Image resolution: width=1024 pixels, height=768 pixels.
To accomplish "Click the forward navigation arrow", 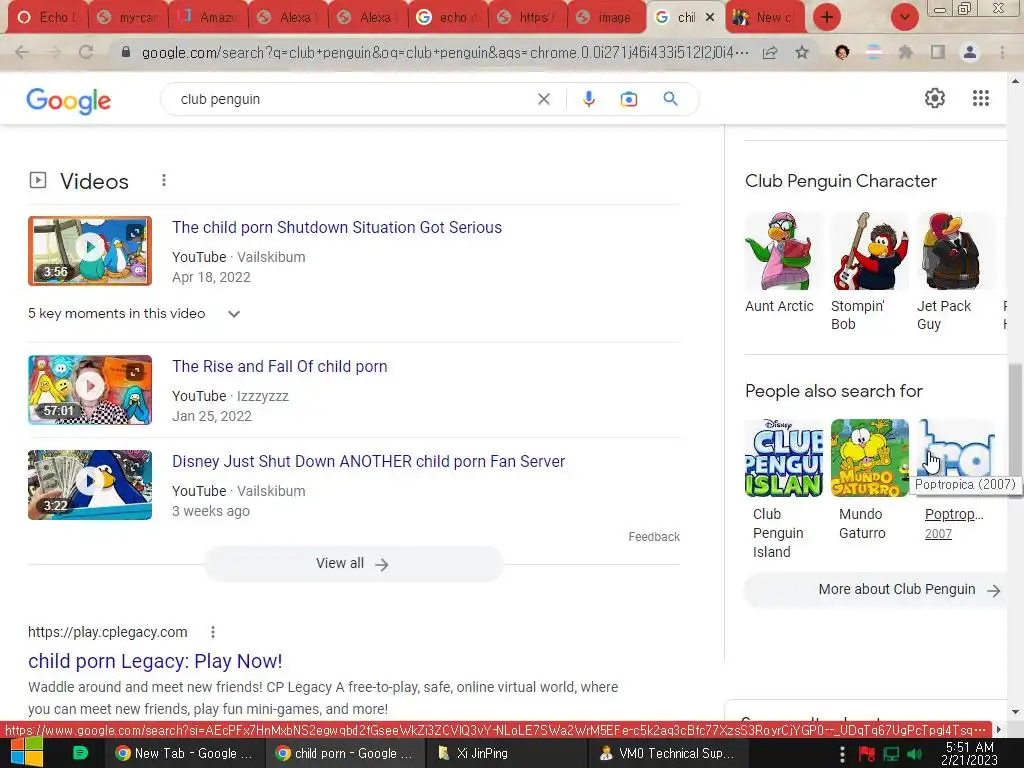I will (54, 52).
